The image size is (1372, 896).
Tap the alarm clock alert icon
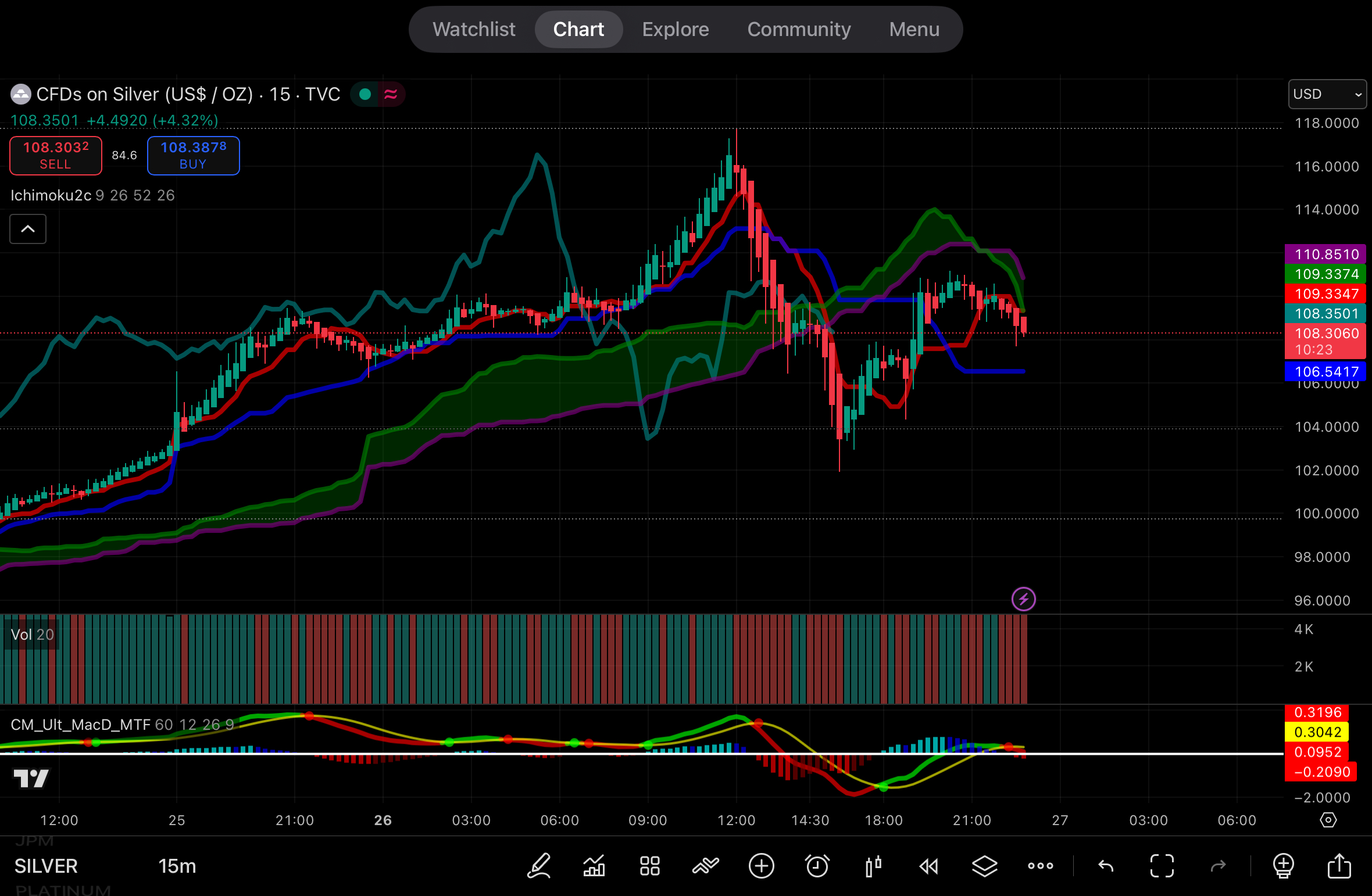click(817, 866)
